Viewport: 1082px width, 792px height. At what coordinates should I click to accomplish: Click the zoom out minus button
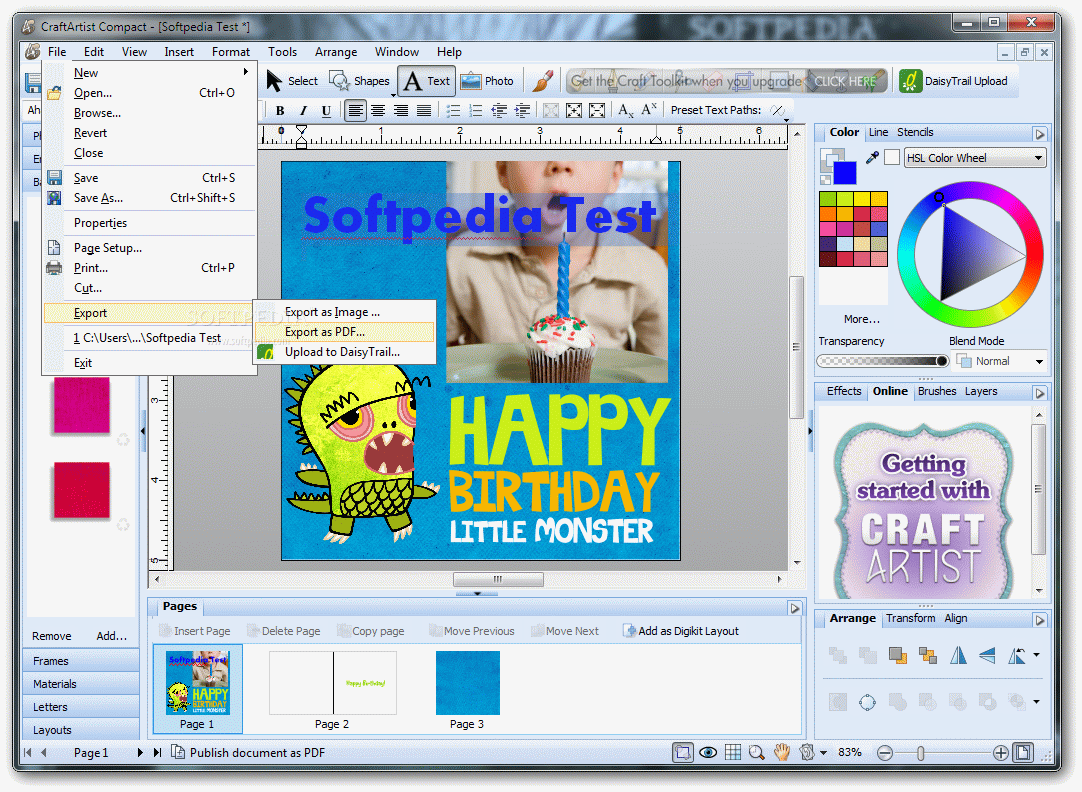[x=885, y=753]
